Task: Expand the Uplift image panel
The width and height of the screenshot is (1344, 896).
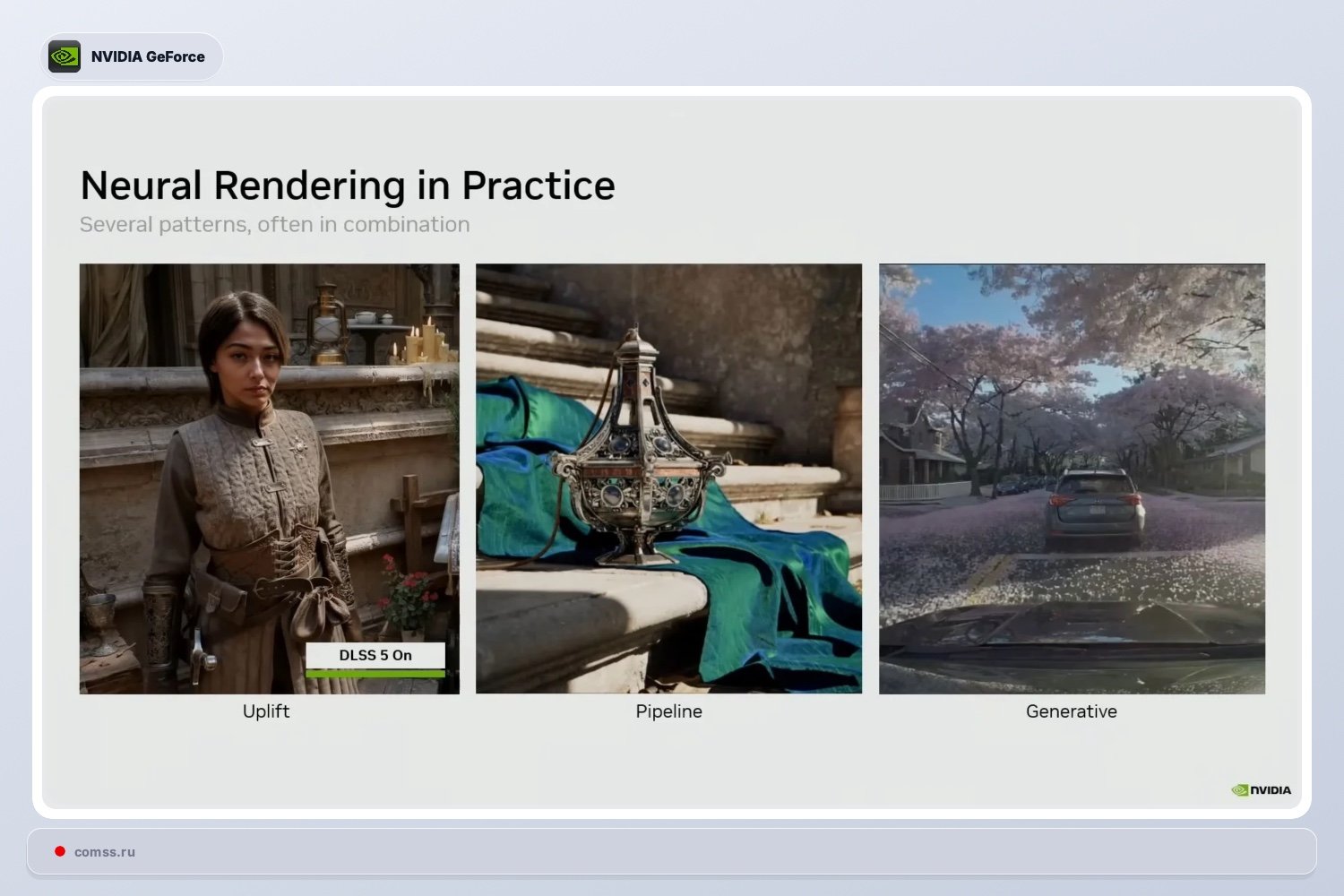Action: [x=269, y=478]
